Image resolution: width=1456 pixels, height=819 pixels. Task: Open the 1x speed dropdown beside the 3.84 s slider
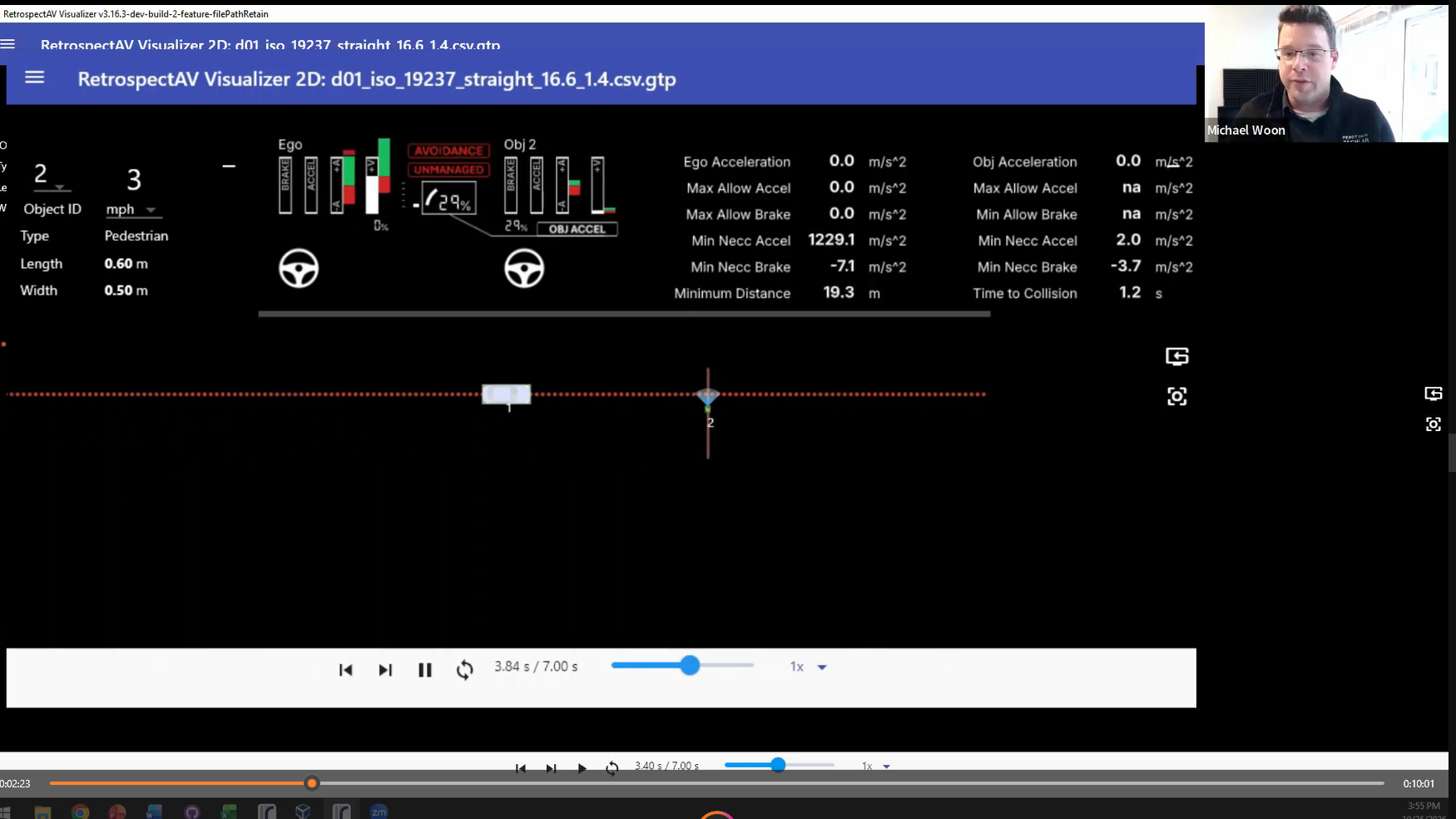pyautogui.click(x=809, y=667)
